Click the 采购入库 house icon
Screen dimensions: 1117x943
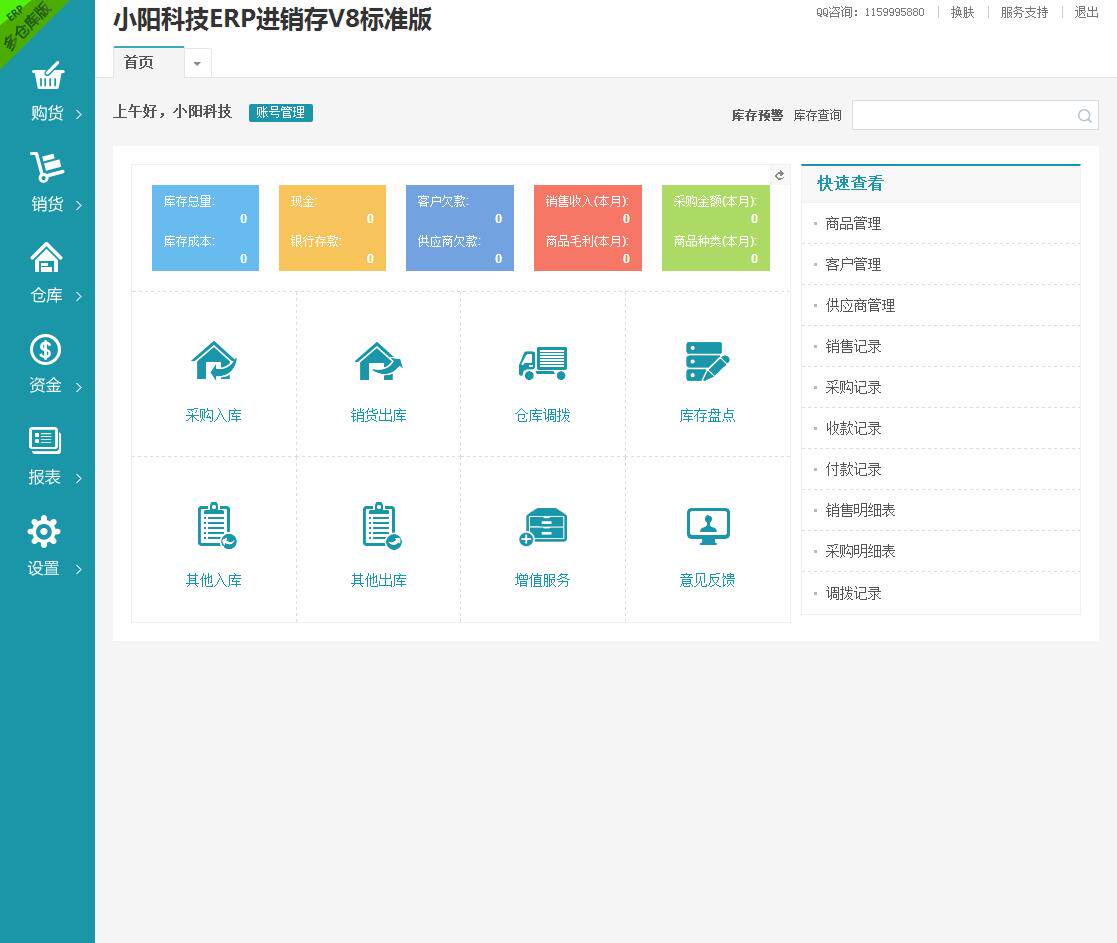214,361
